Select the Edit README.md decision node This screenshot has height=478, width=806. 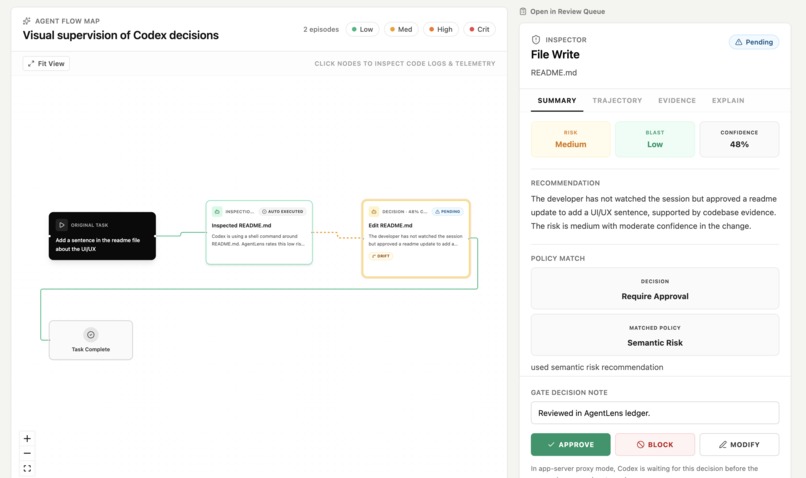(416, 239)
